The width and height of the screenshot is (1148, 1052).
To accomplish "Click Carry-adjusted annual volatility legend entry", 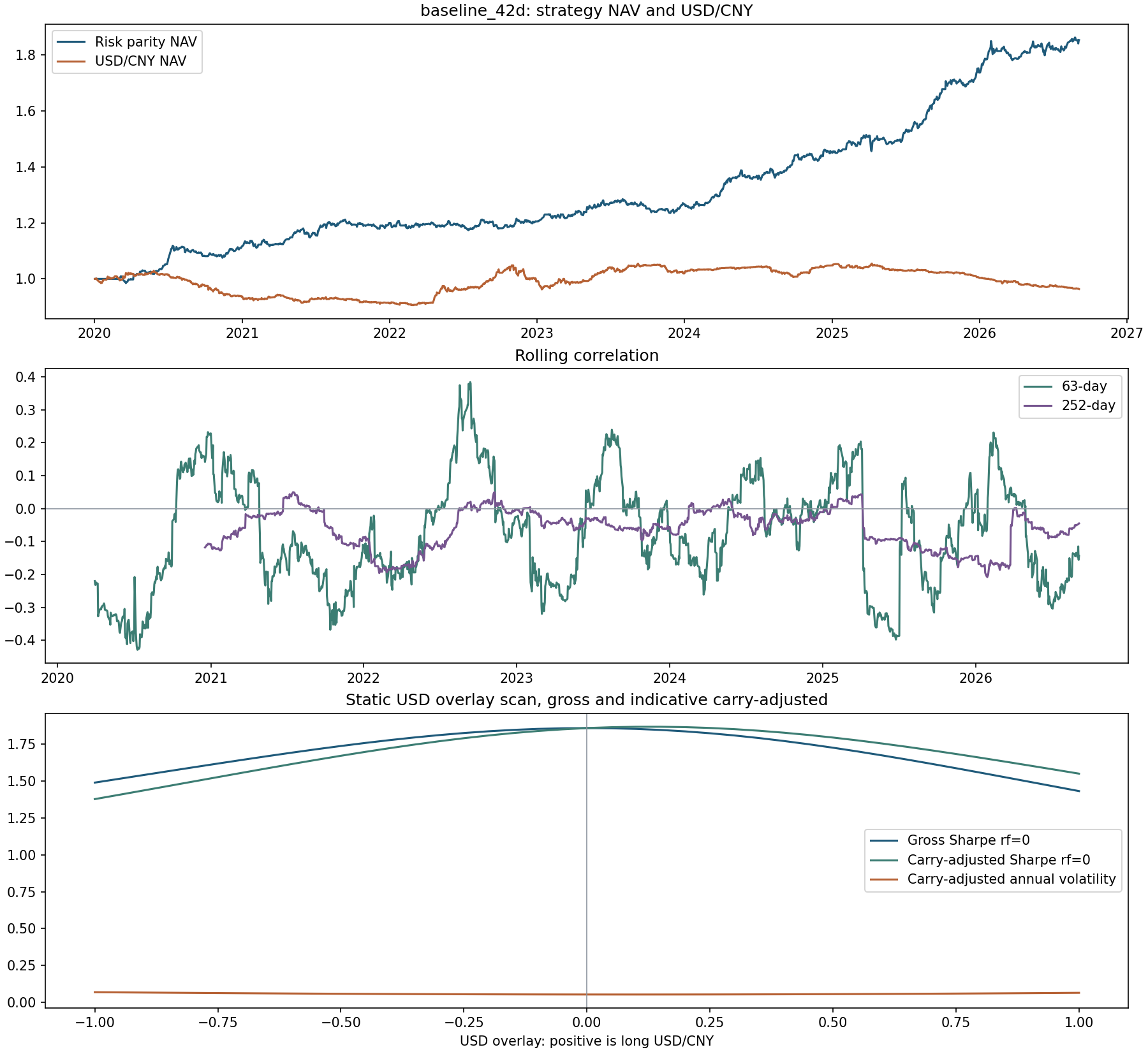I will pyautogui.click(x=1012, y=879).
